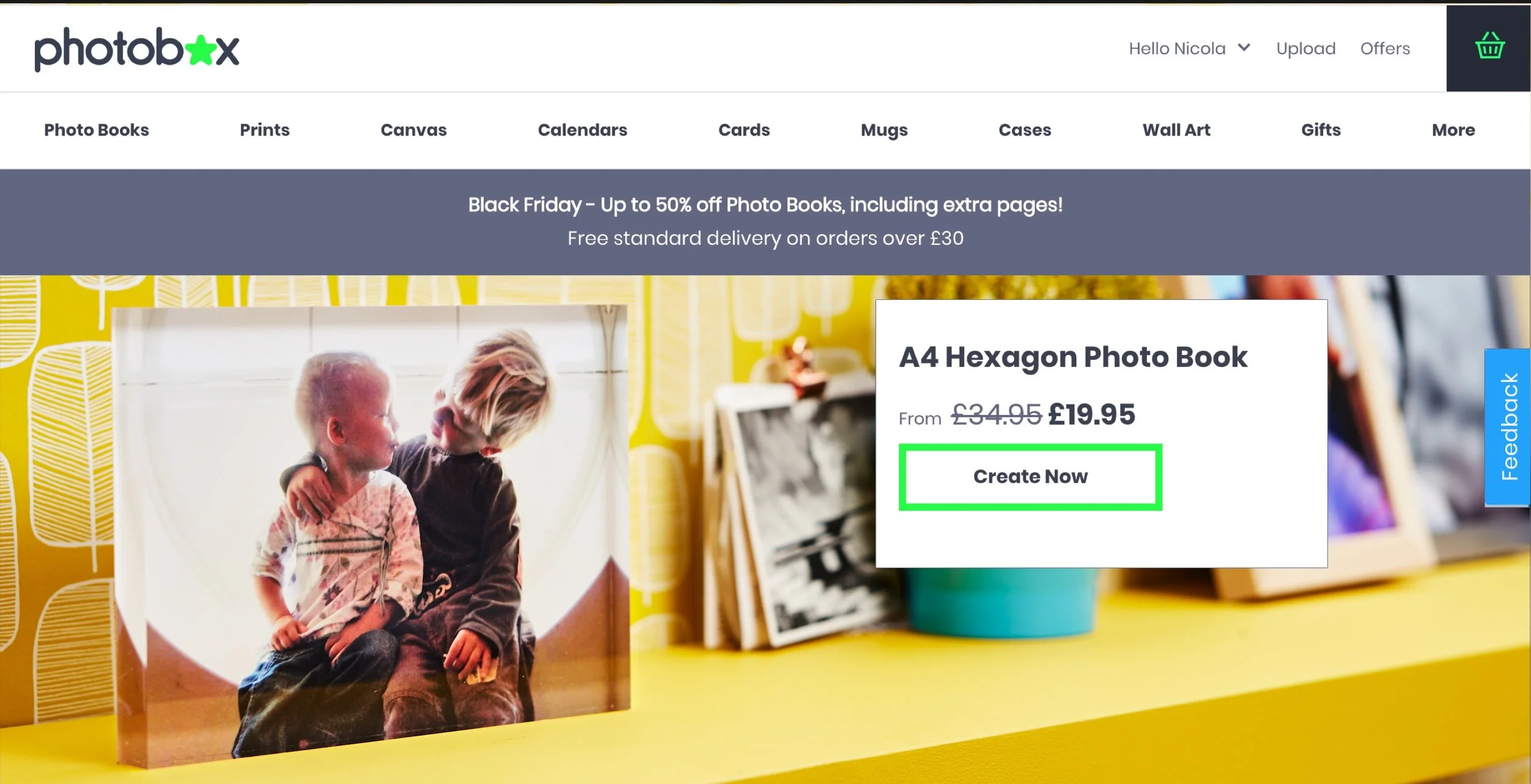This screenshot has height=784, width=1531.
Task: Expand the Hello Nicola account dropdown
Action: click(x=1177, y=48)
